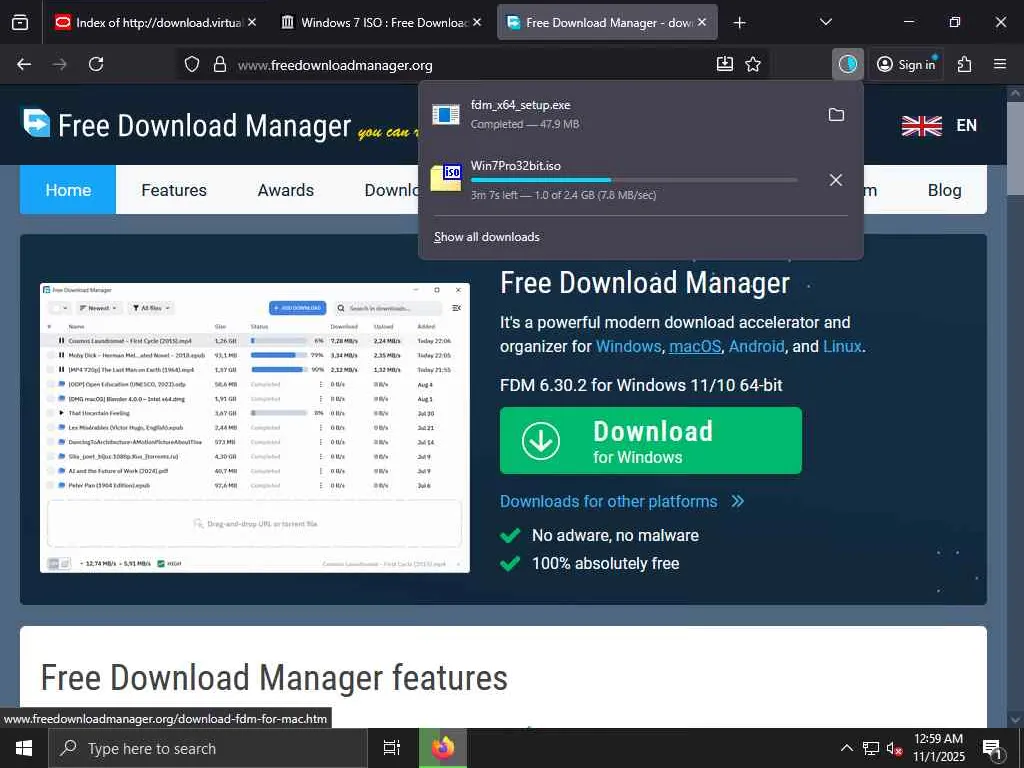Follow the Windows platform link
The image size is (1024, 768).
pos(628,346)
